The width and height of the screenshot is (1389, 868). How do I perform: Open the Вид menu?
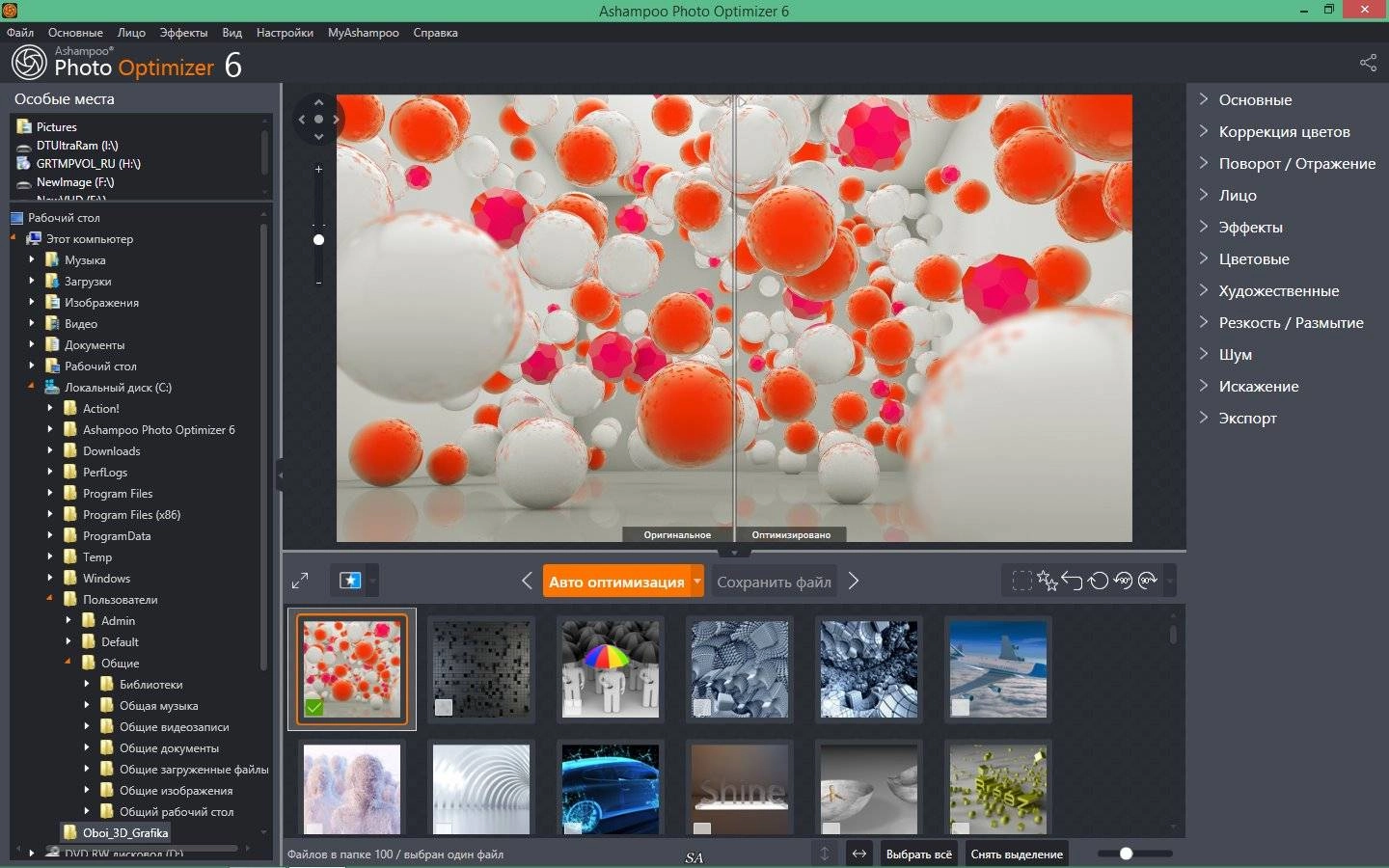pyautogui.click(x=231, y=33)
